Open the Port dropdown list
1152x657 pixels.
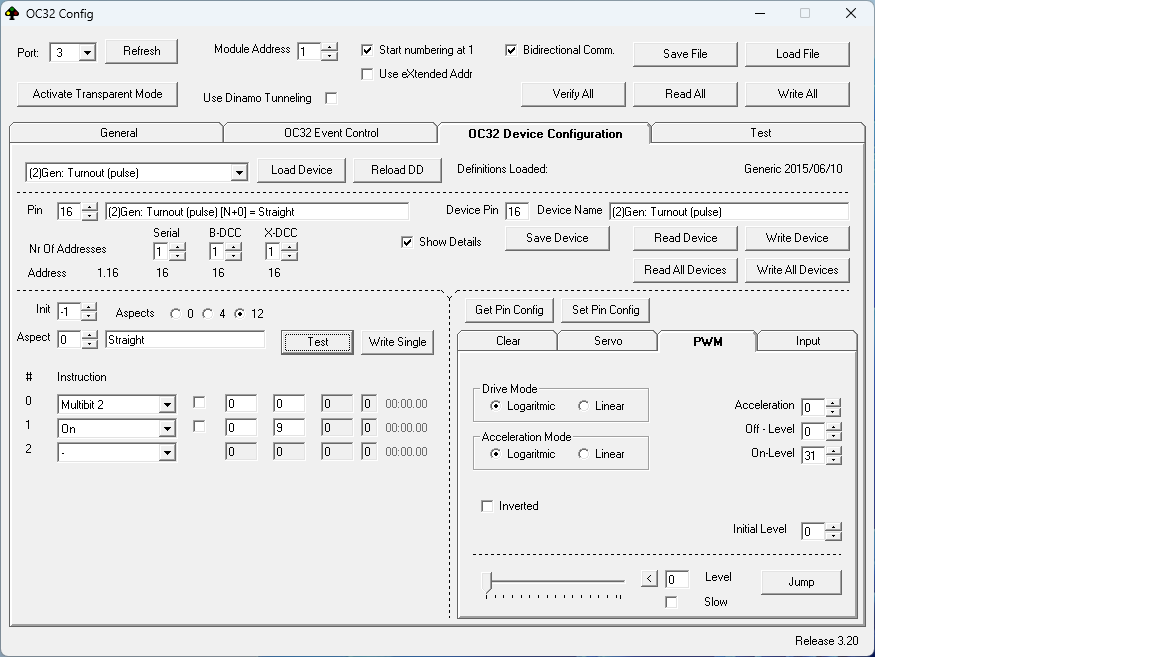tap(86, 53)
